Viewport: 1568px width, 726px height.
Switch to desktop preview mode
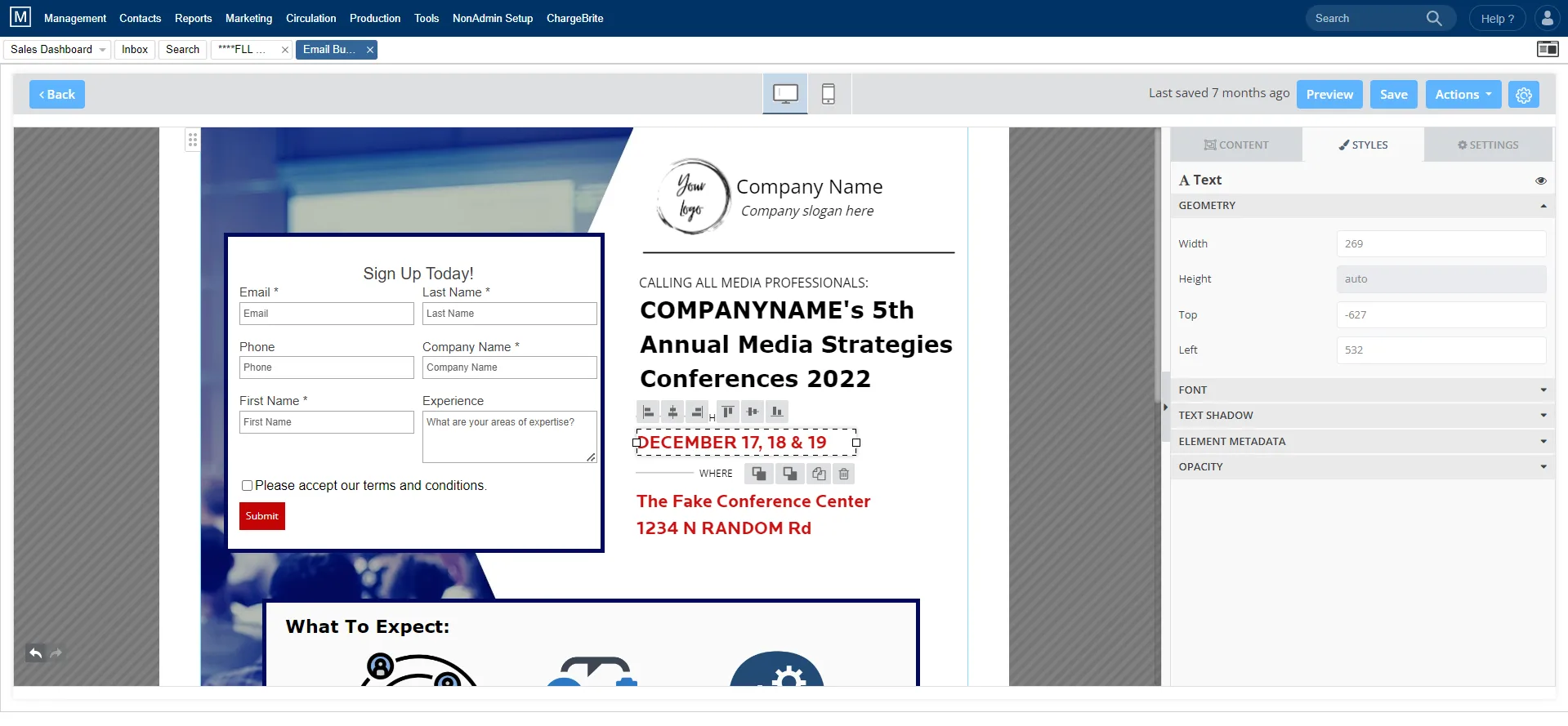tap(785, 94)
